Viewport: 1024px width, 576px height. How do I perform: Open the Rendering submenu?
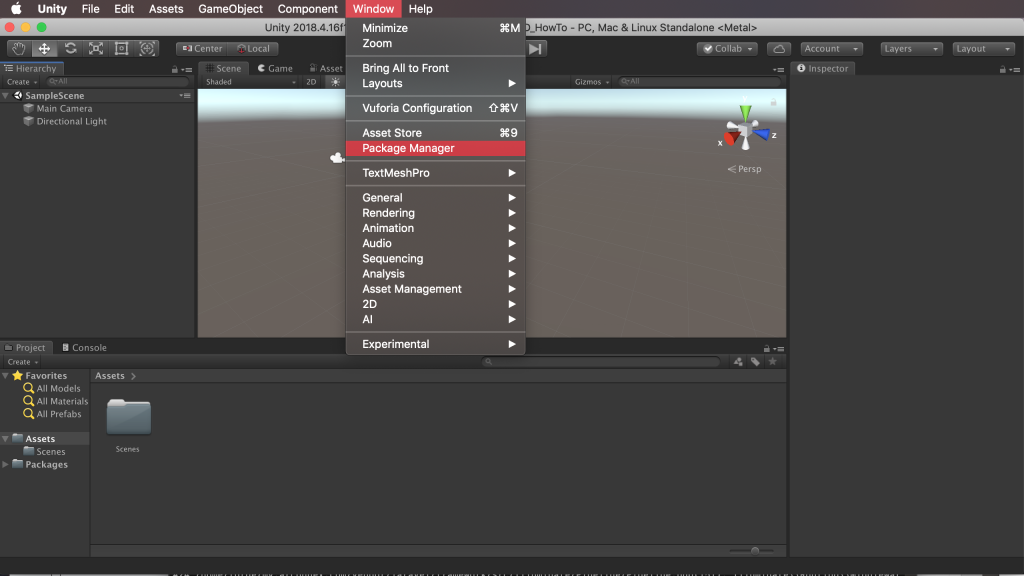(436, 213)
